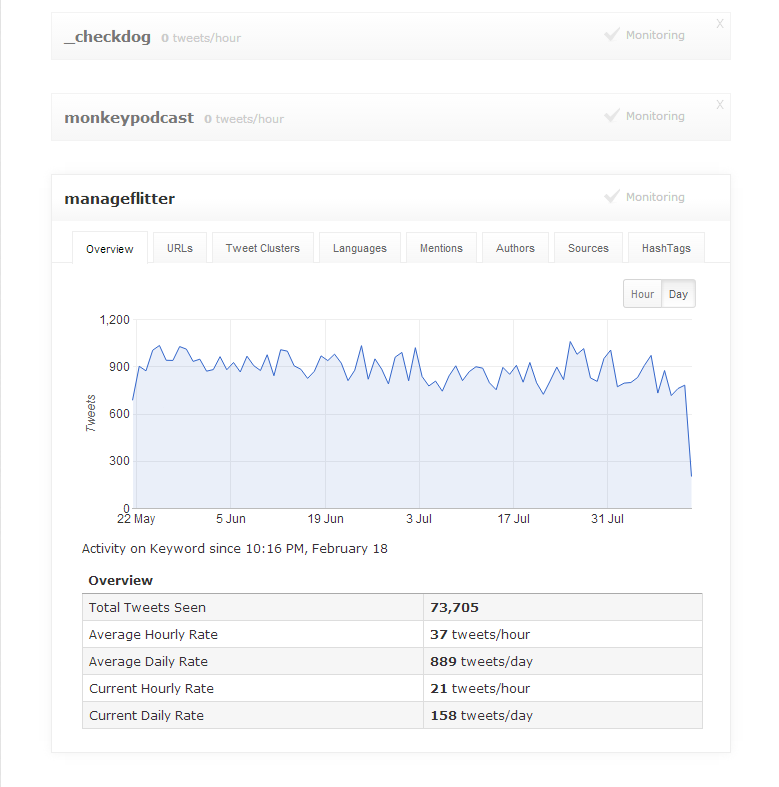This screenshot has width=779, height=787.
Task: Expand the monkeypodcast keyword header
Action: coord(391,117)
